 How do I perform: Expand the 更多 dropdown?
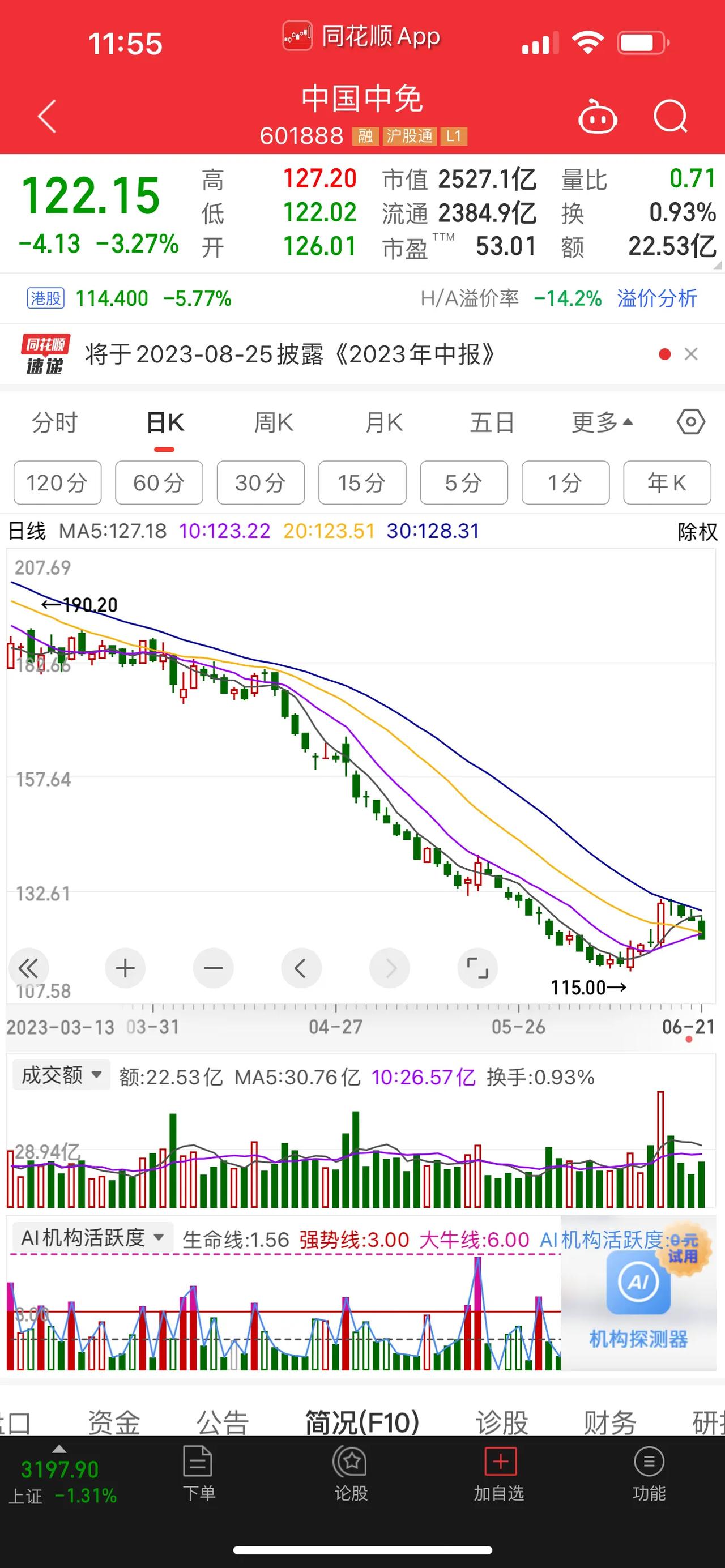pyautogui.click(x=602, y=422)
